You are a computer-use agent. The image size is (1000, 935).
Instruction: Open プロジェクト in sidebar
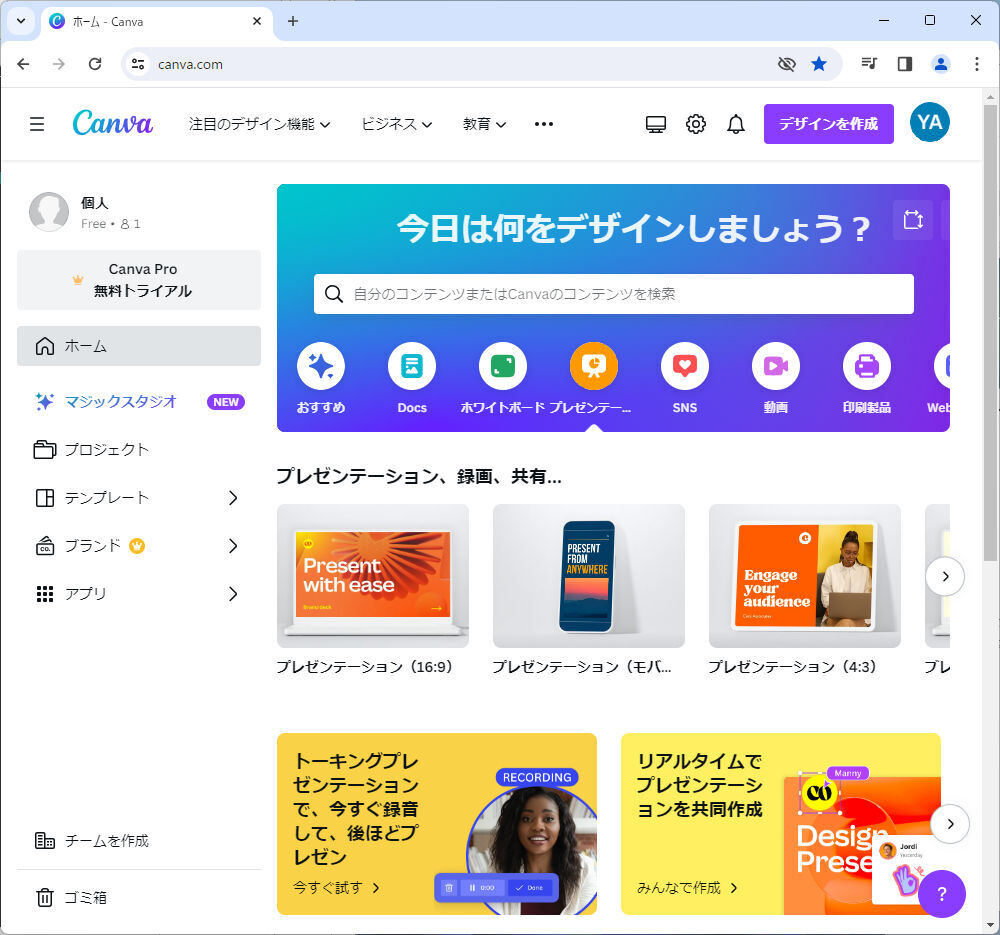[x=139, y=450]
